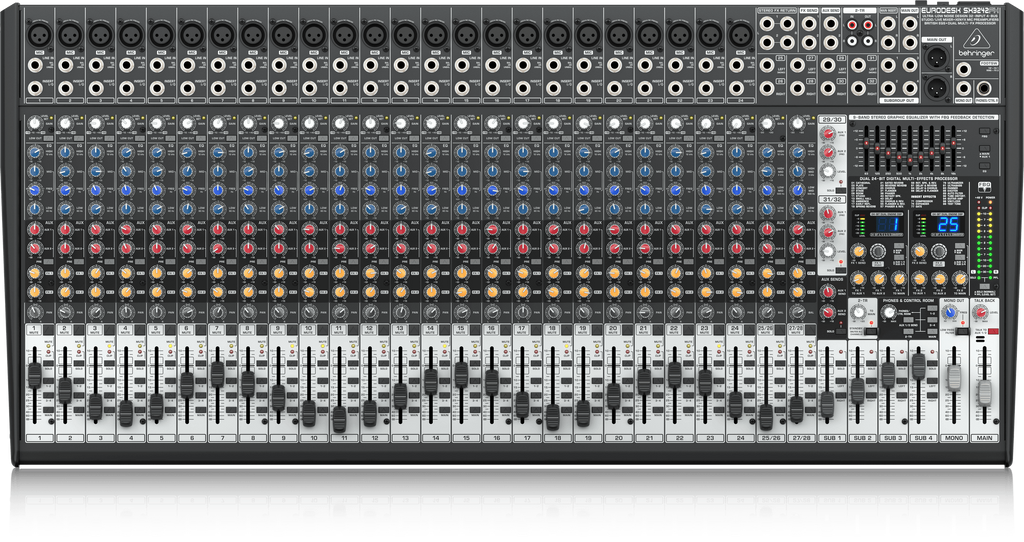This screenshot has height=542, width=1024.
Task: Toggle channel 1 LOW CUT button
Action: (x=46, y=138)
